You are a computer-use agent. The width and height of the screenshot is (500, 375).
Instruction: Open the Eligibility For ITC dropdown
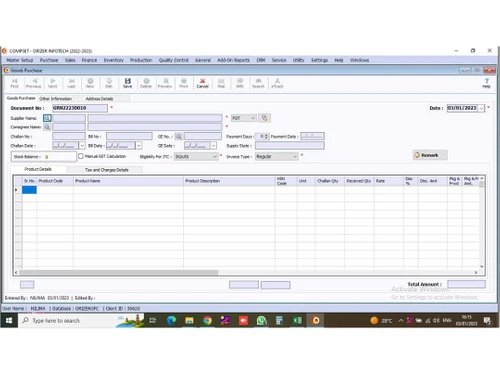196,156
